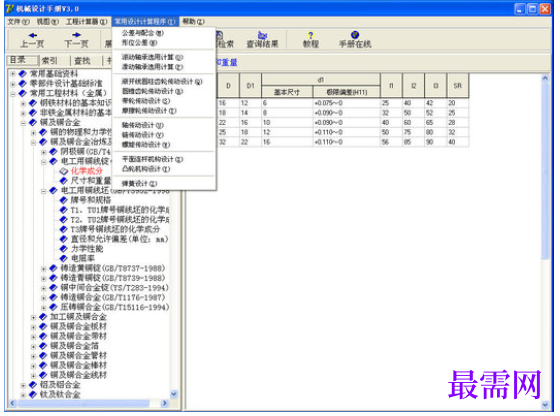Click tree panel vertical scroll down arrow
The image size is (560, 416).
click(x=174, y=394)
